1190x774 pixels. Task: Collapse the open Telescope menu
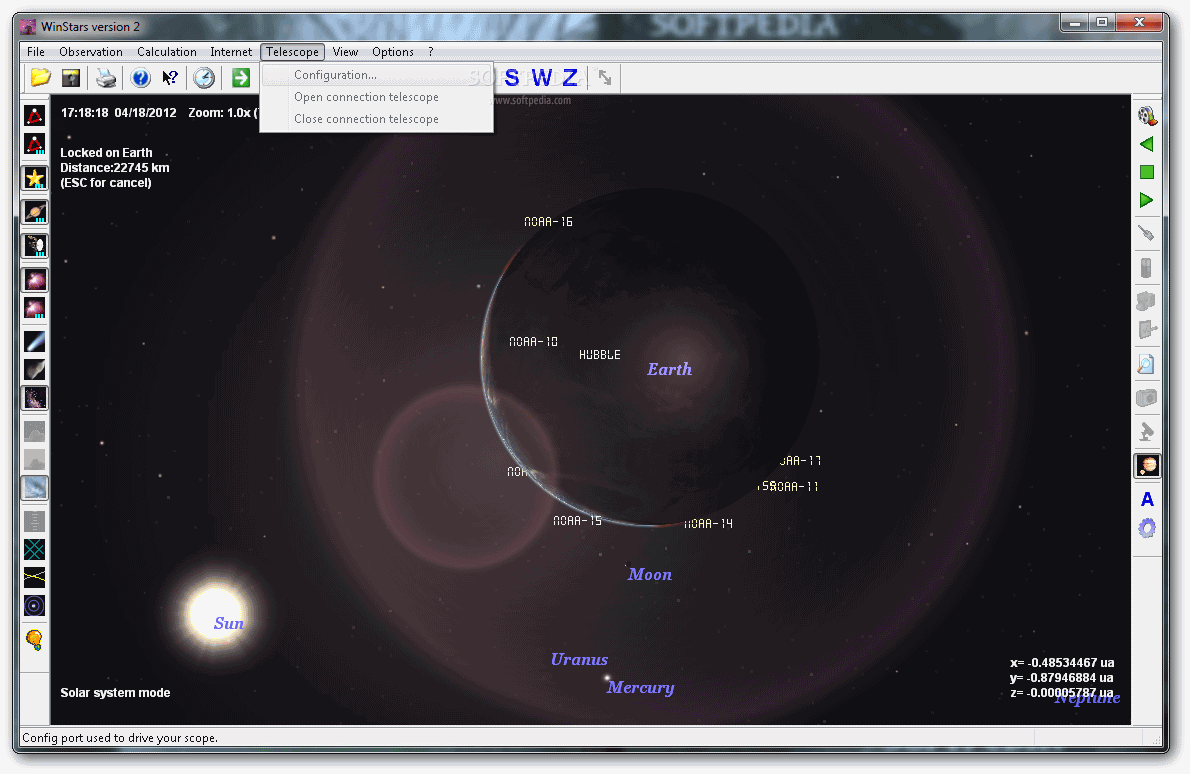point(292,52)
